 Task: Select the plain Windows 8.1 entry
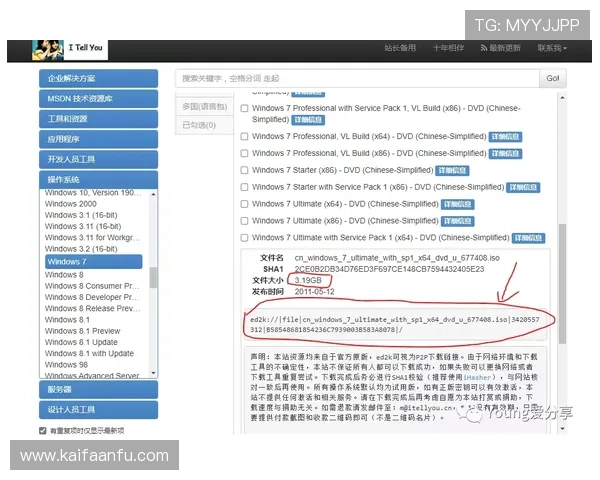[67, 320]
